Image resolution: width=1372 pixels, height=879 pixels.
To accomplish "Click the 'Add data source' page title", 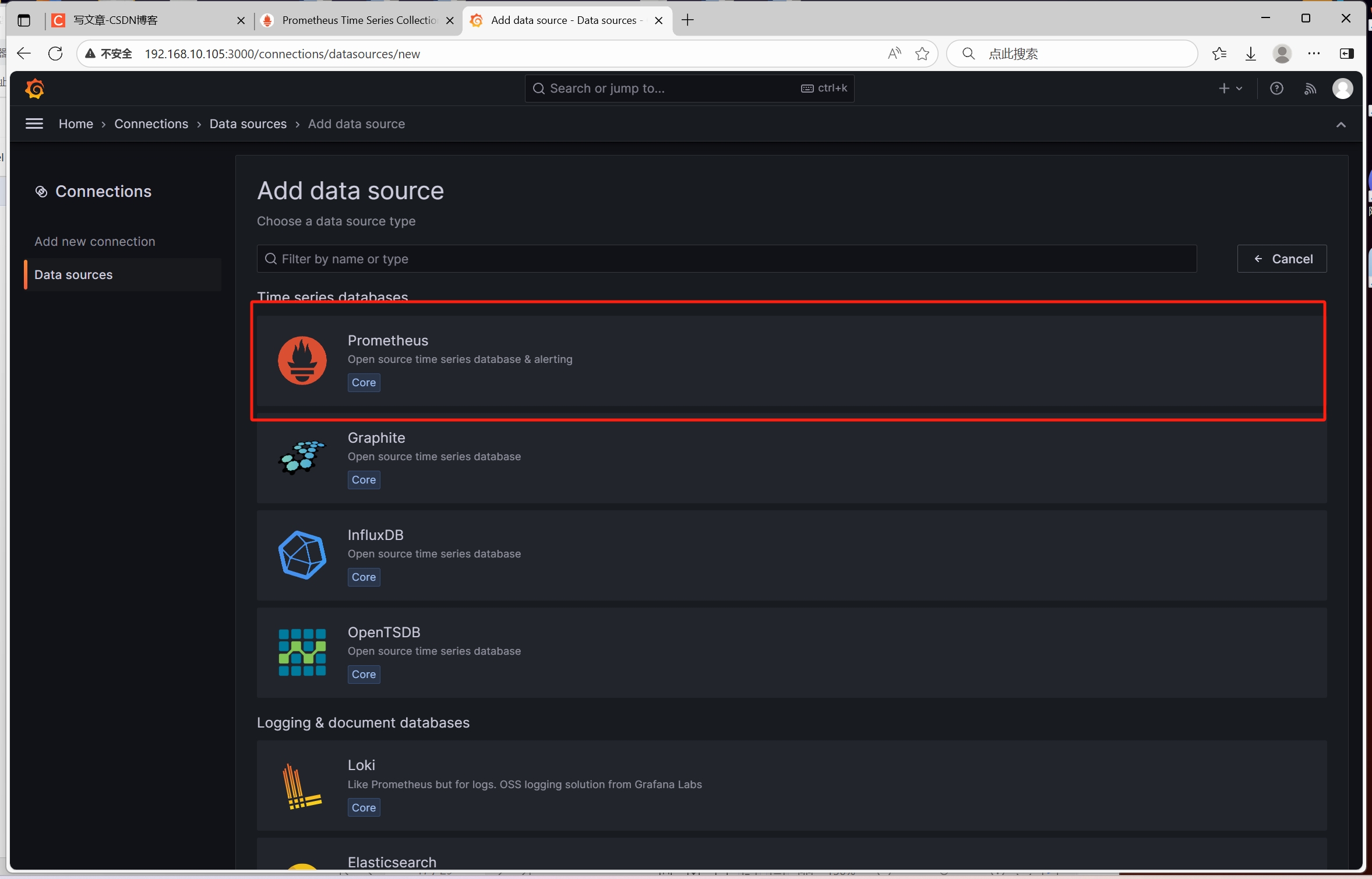I will [350, 191].
